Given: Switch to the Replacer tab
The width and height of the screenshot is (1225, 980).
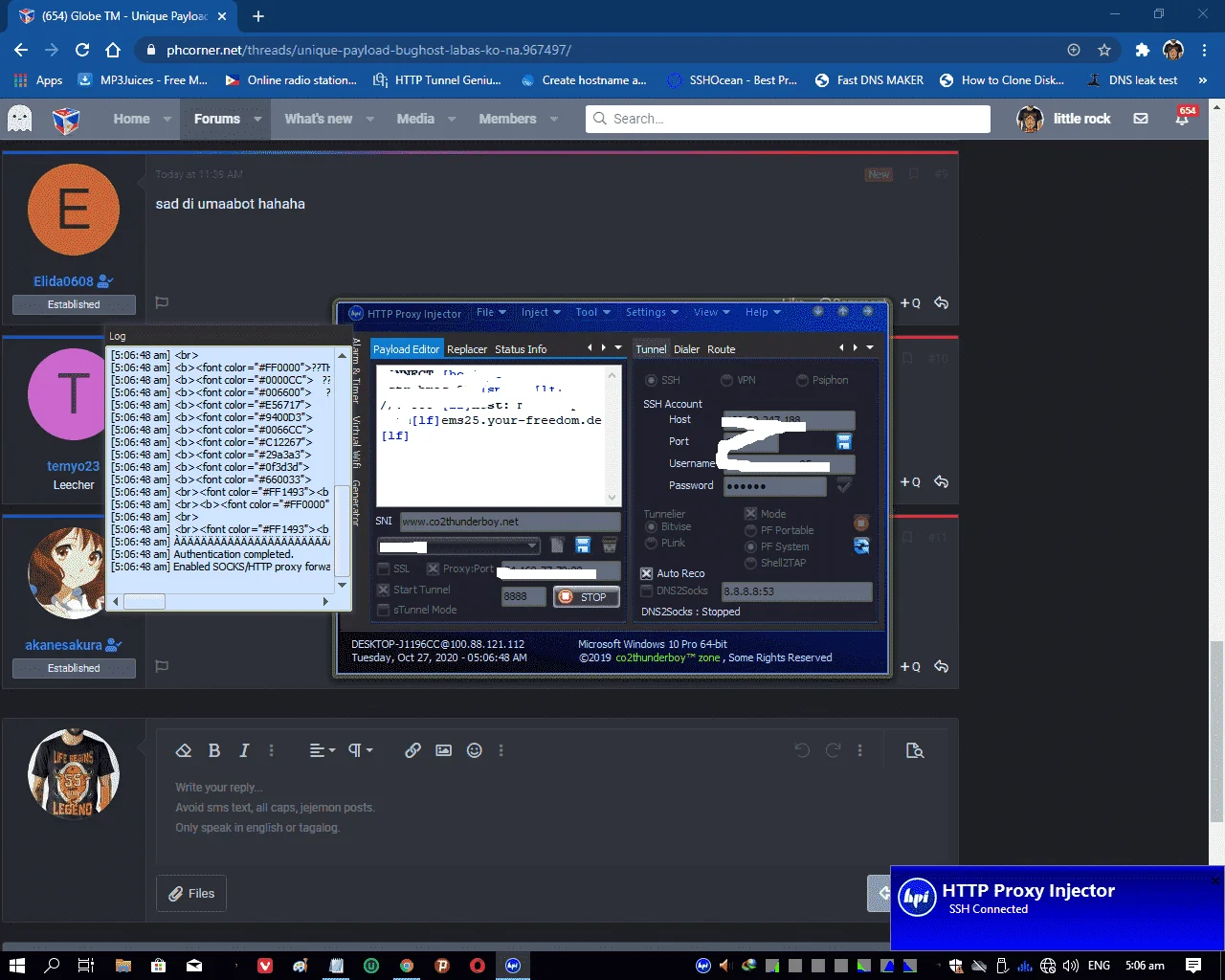Looking at the screenshot, I should (x=467, y=349).
